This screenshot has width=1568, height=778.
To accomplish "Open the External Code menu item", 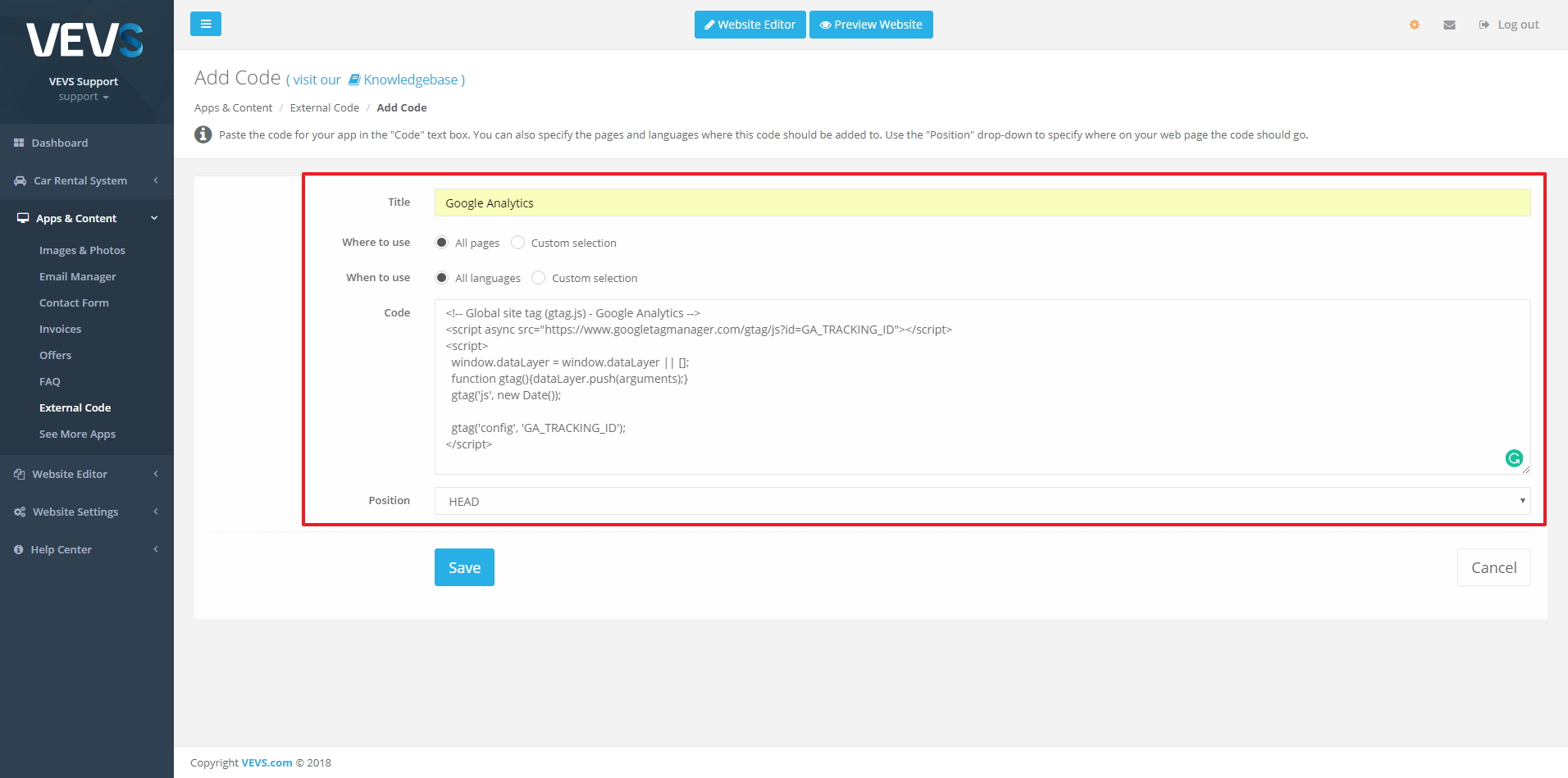I will tap(75, 407).
